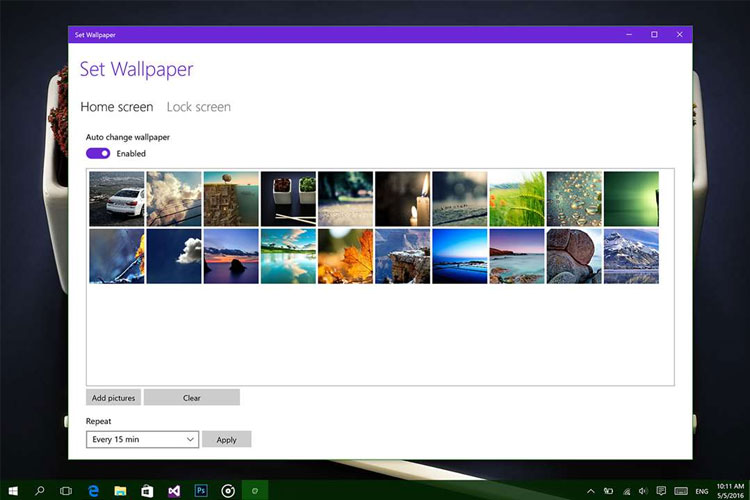Screen dimensions: 750x500
Task: Apply the repeat interval setting
Action: pos(226,439)
